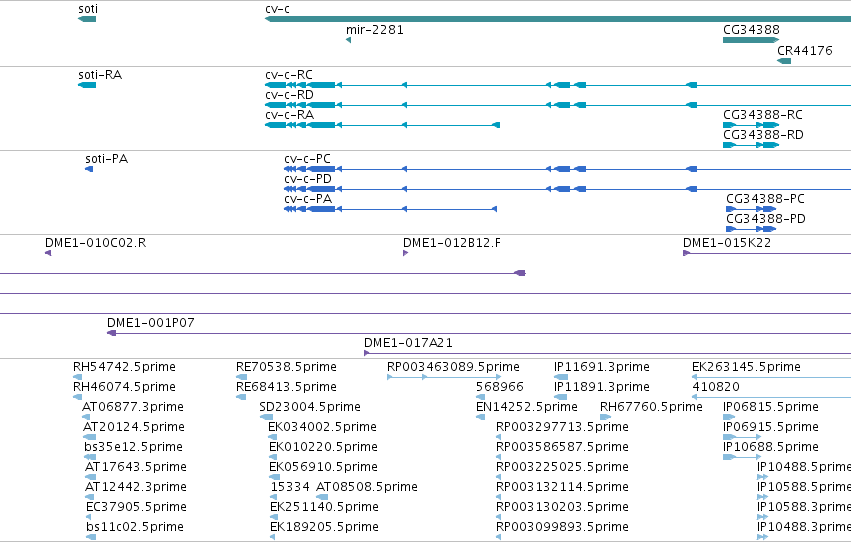Click the RP003297713.5prime EST
The image size is (851, 542).
coord(499,437)
